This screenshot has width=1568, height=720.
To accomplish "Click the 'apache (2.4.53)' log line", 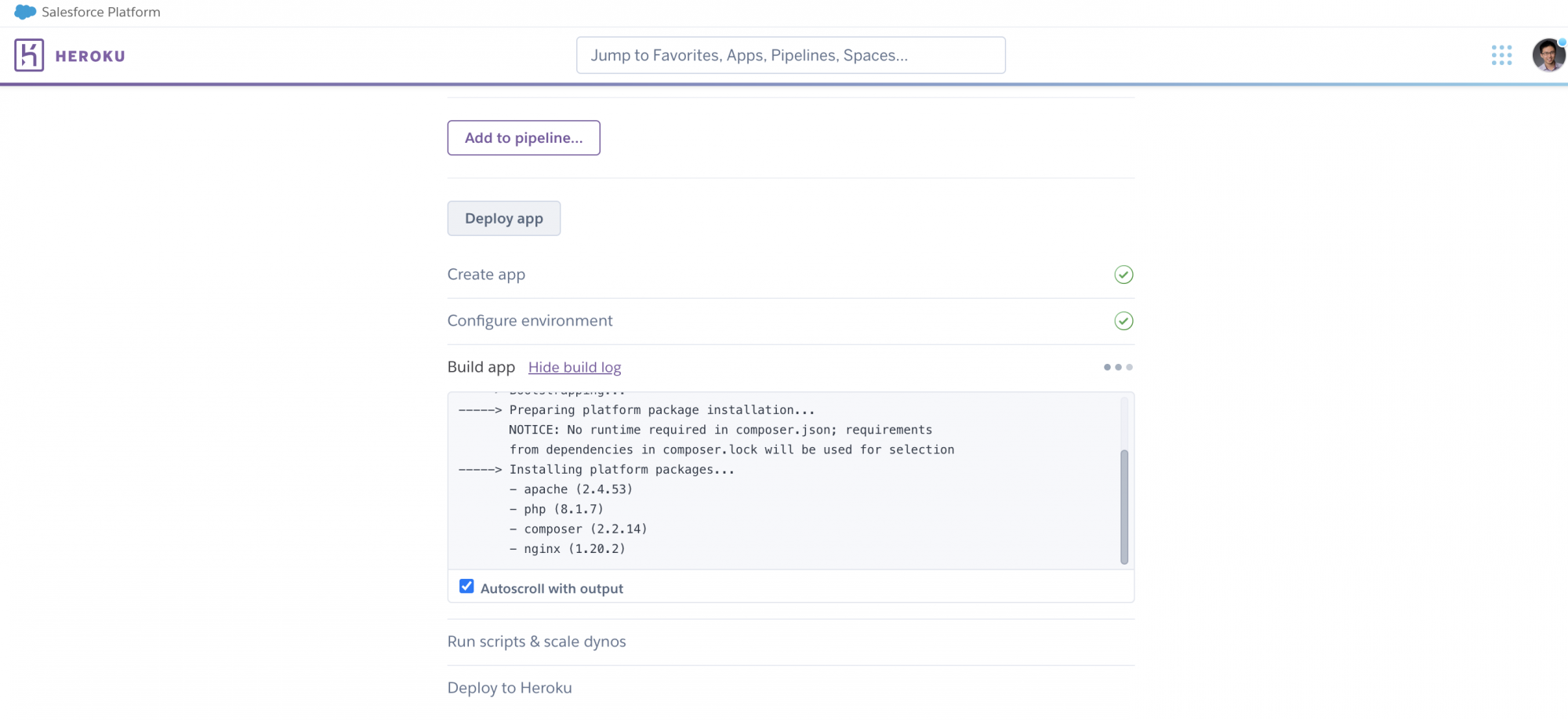I will click(x=571, y=489).
